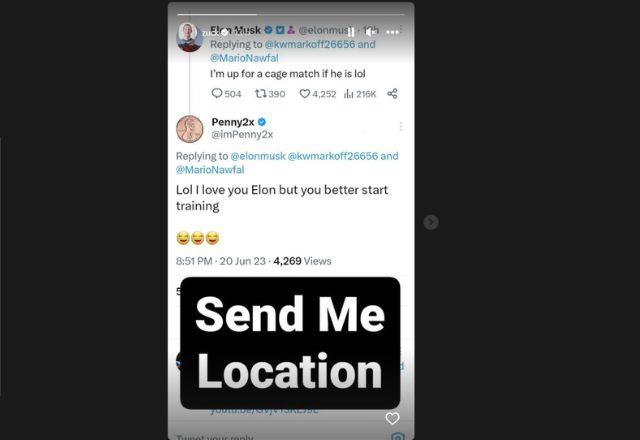Image resolution: width=640 pixels, height=440 pixels.
Task: Open Penny2x tweet's vertical dots menu
Action: point(401,127)
